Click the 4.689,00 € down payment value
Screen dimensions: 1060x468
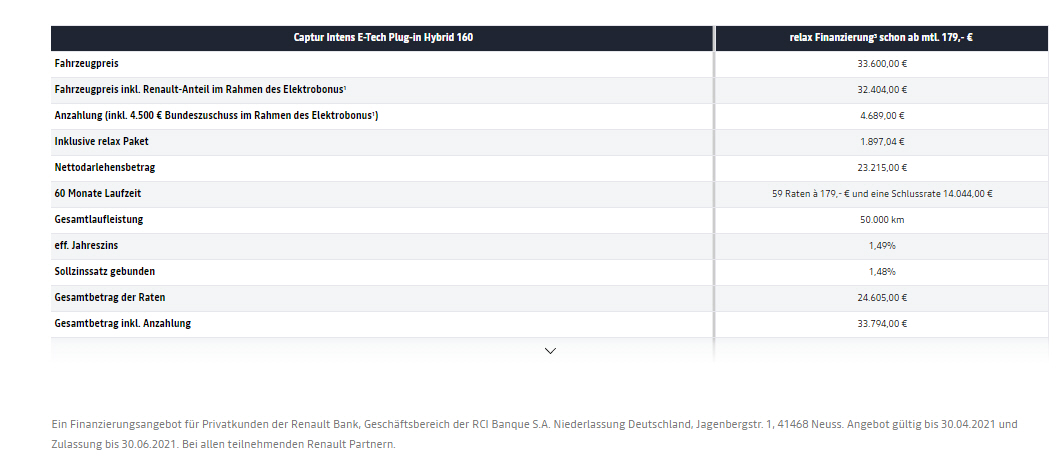point(881,116)
